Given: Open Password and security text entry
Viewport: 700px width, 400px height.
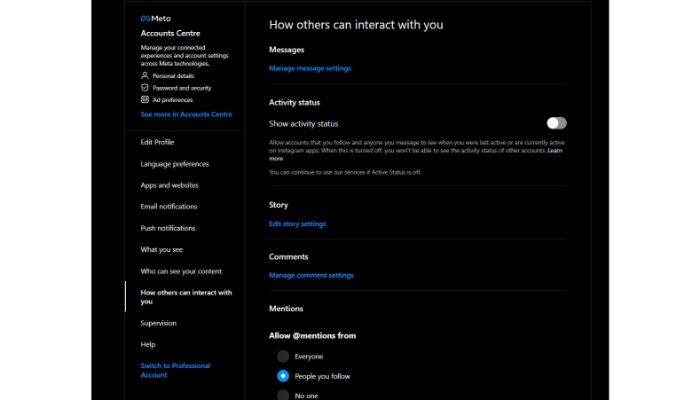Looking at the screenshot, I should point(182,88).
